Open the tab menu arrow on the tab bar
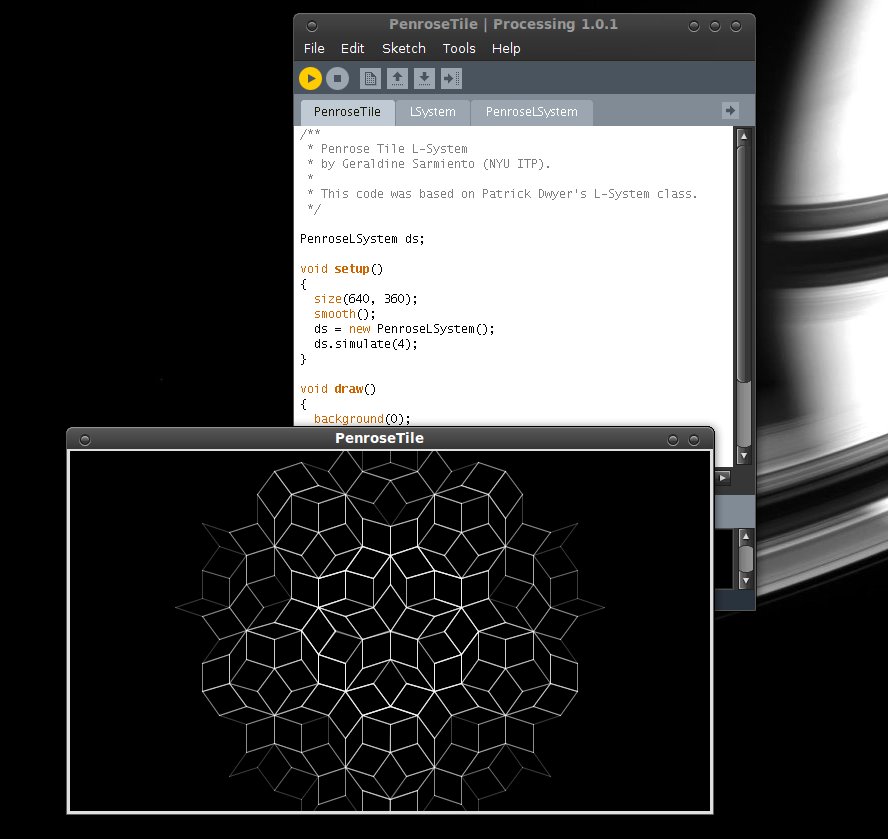888x839 pixels. tap(730, 110)
